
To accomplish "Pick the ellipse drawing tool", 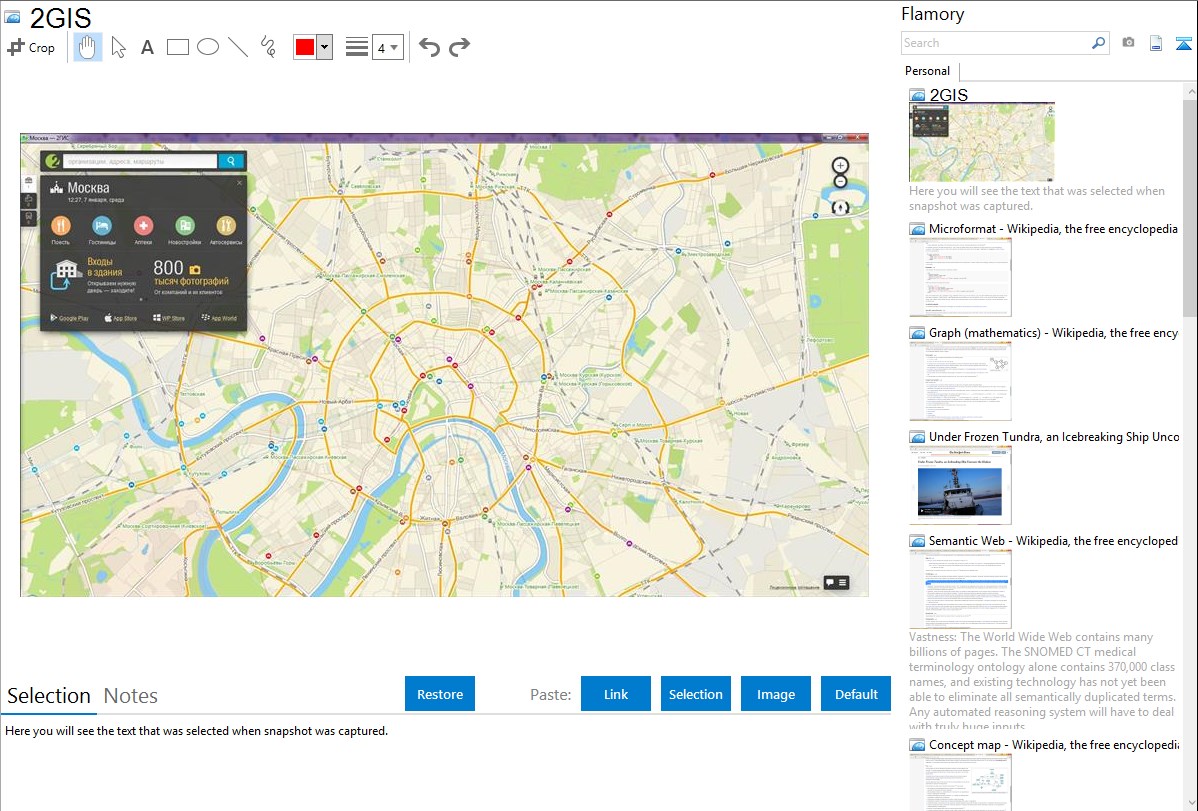I will pyautogui.click(x=208, y=47).
